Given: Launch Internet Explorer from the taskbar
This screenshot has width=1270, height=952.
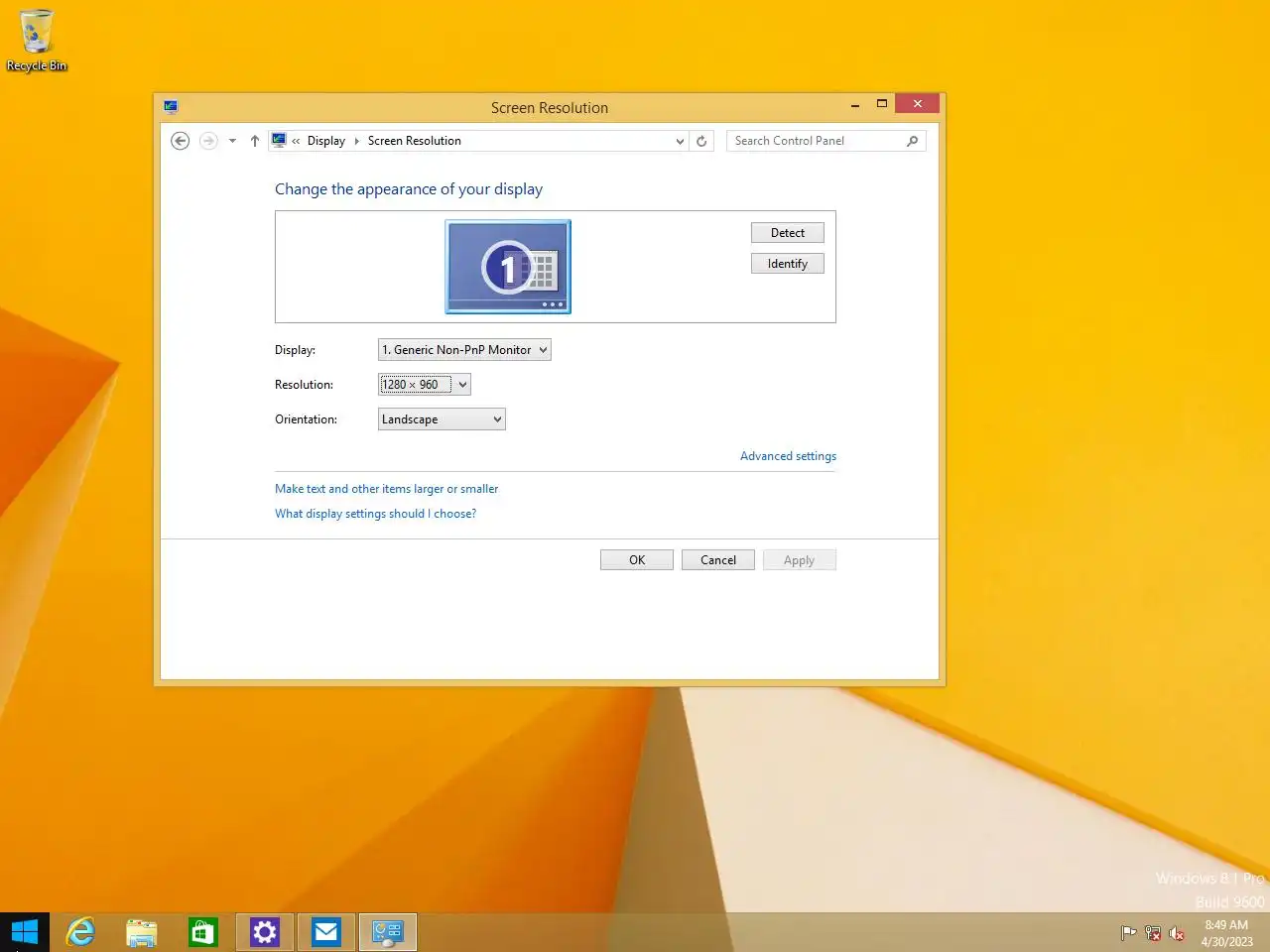Looking at the screenshot, I should (80, 932).
